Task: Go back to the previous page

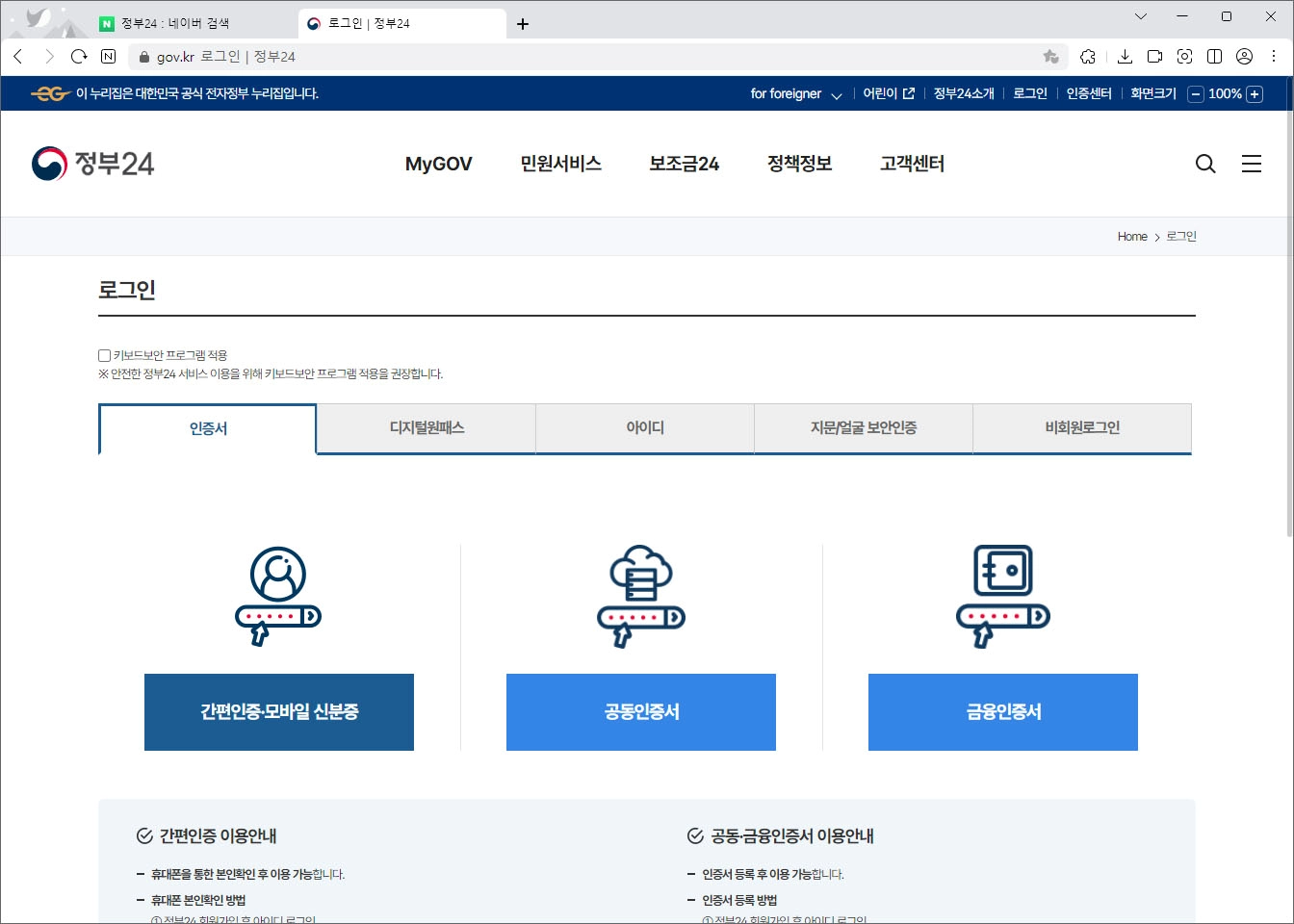Action: 17,56
